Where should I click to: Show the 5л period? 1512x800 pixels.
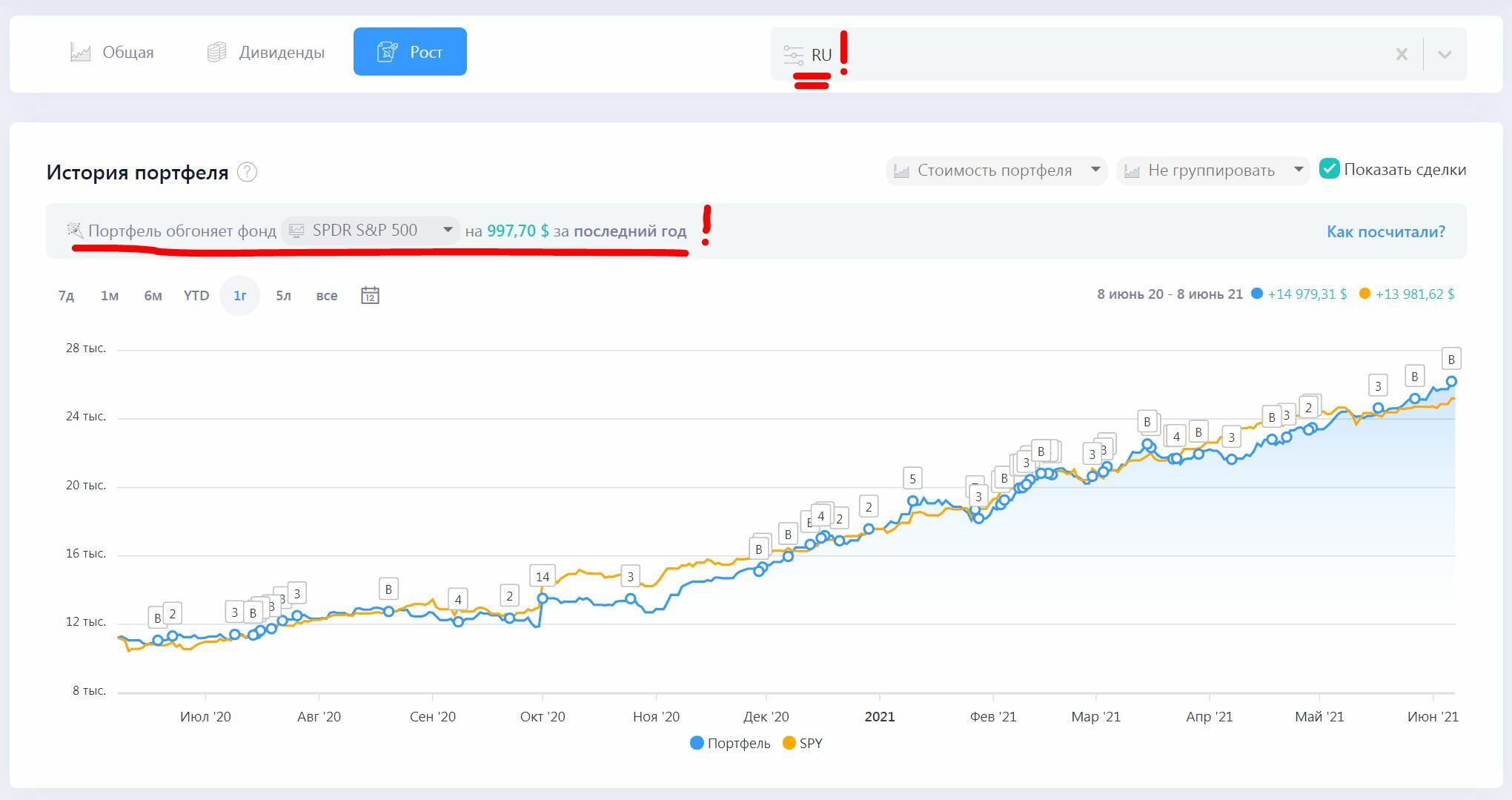click(283, 295)
